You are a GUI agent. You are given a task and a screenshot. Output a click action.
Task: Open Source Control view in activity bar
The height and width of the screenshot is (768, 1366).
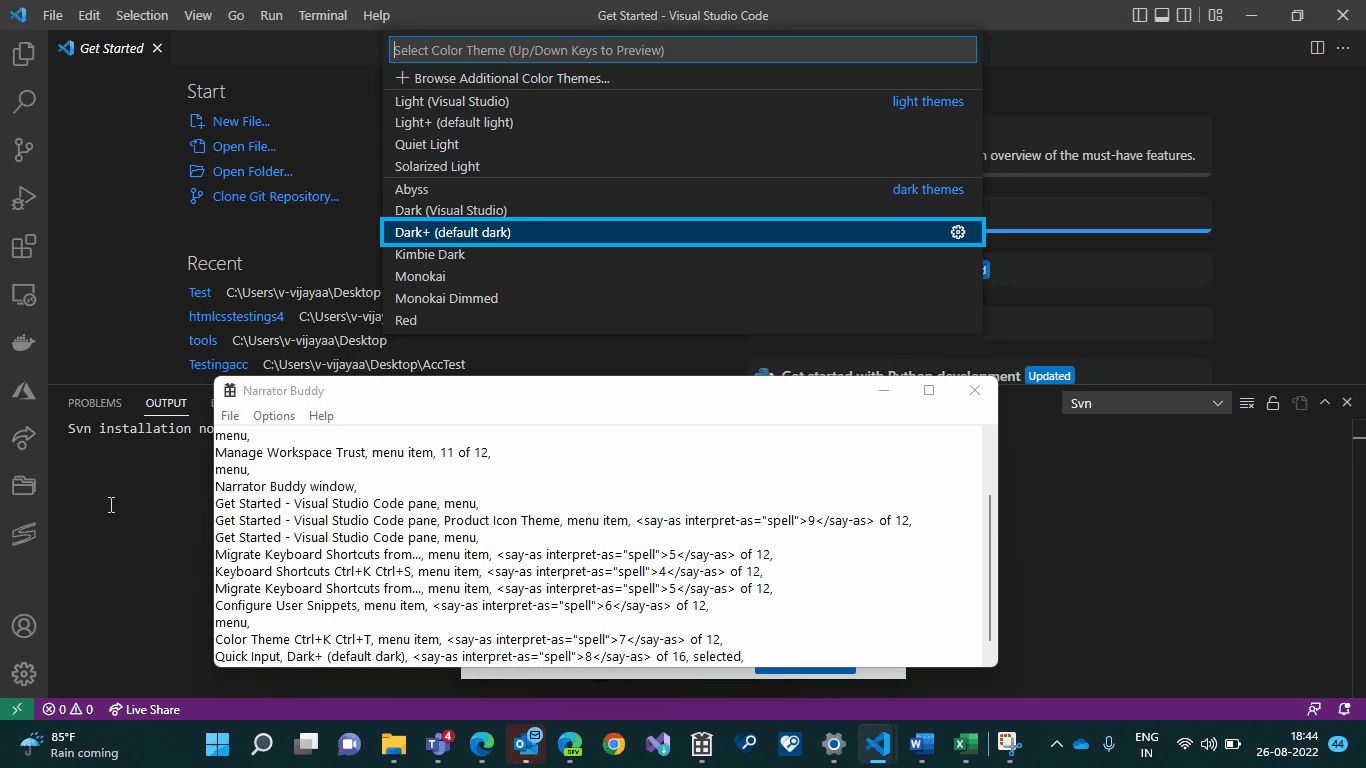tap(24, 149)
